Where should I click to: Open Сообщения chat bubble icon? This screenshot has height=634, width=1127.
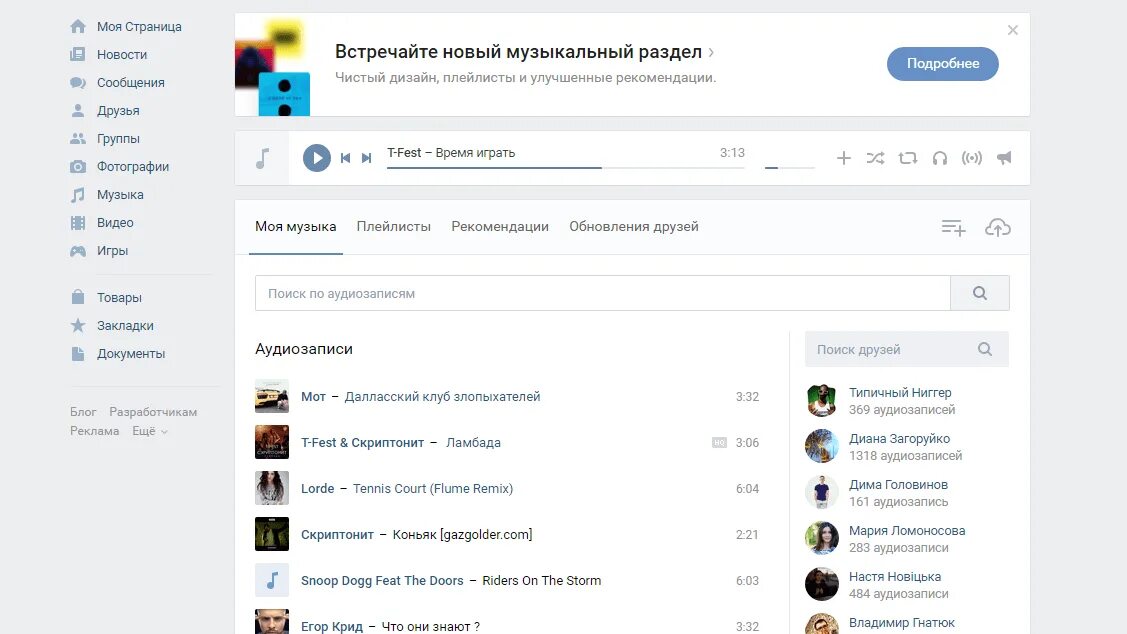(78, 83)
